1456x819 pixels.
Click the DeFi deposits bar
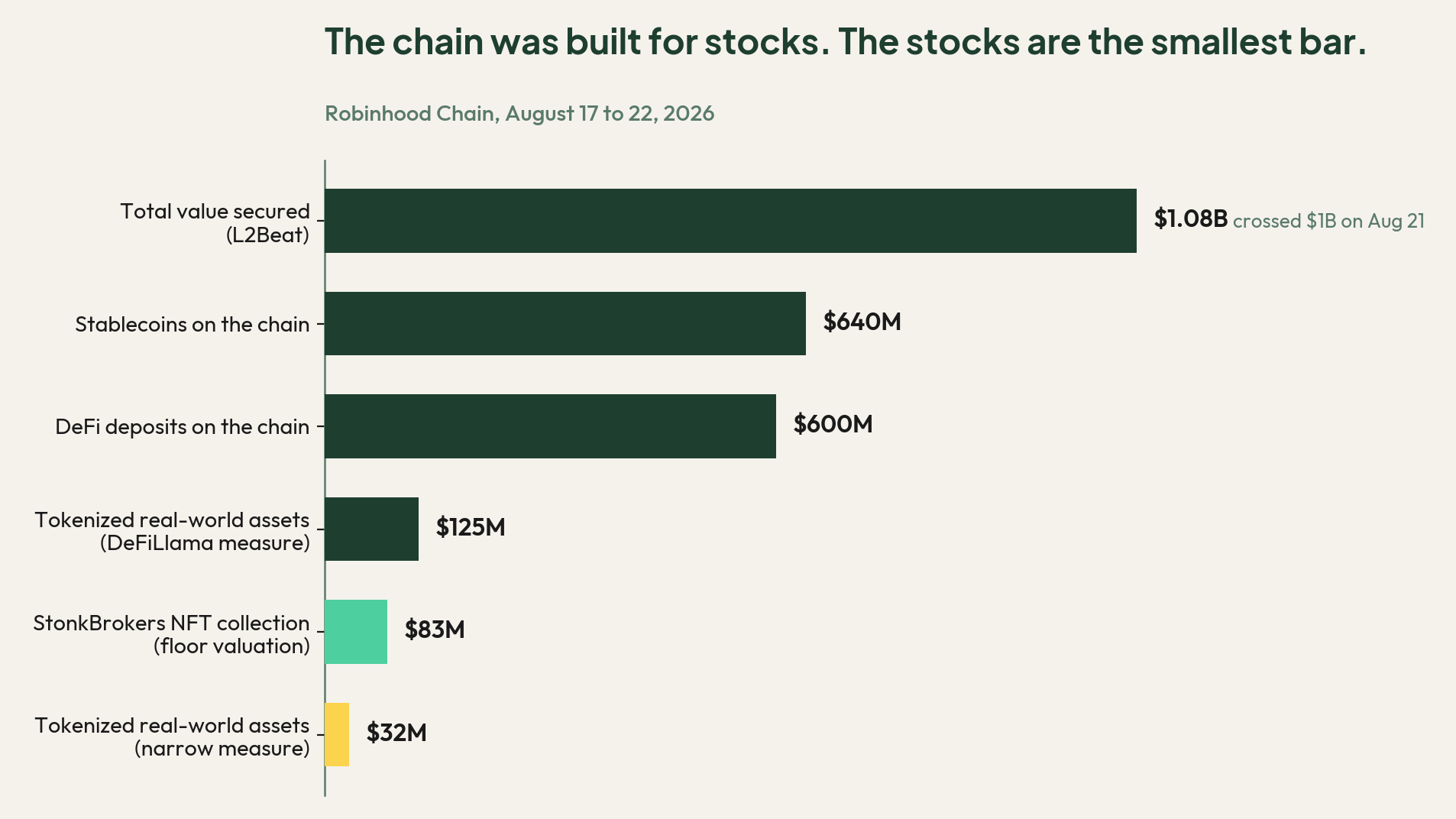pos(550,426)
